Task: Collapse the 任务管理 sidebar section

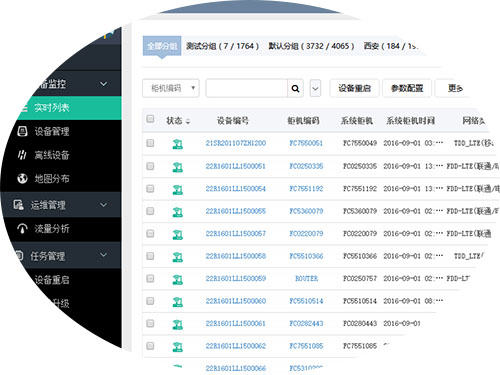Action: [x=104, y=255]
